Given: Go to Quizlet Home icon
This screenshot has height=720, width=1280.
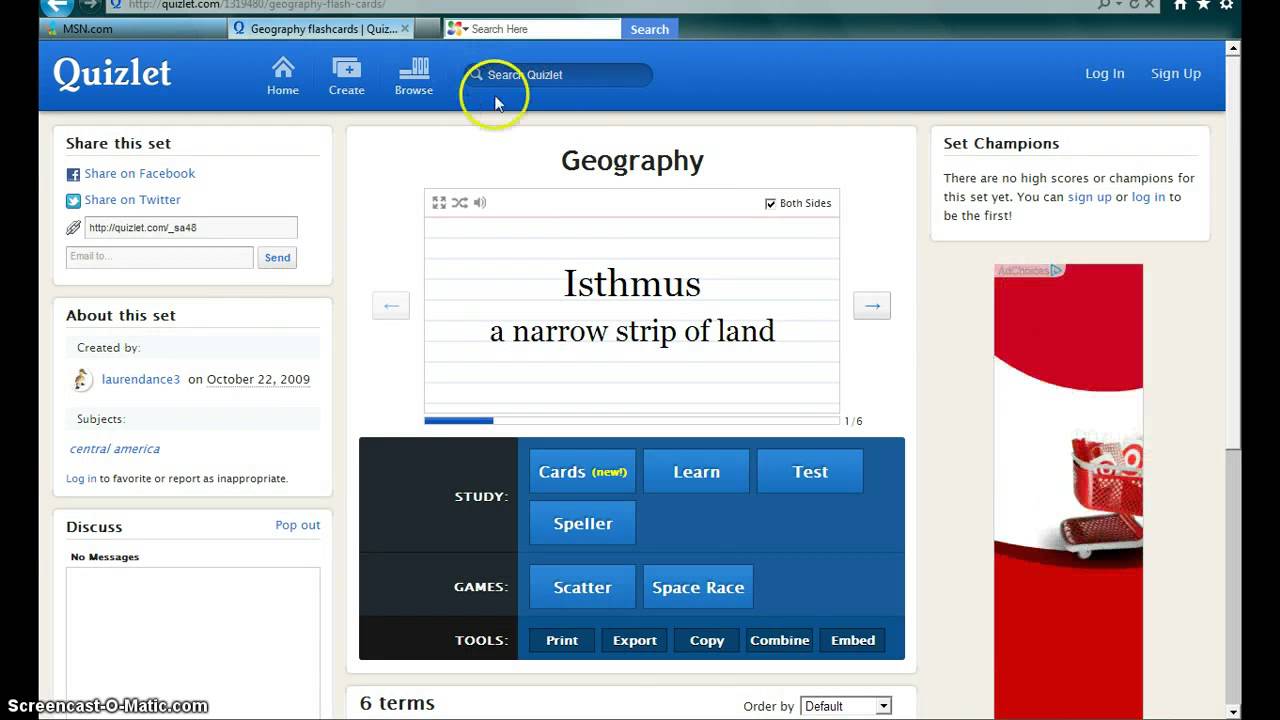Looking at the screenshot, I should tap(283, 76).
